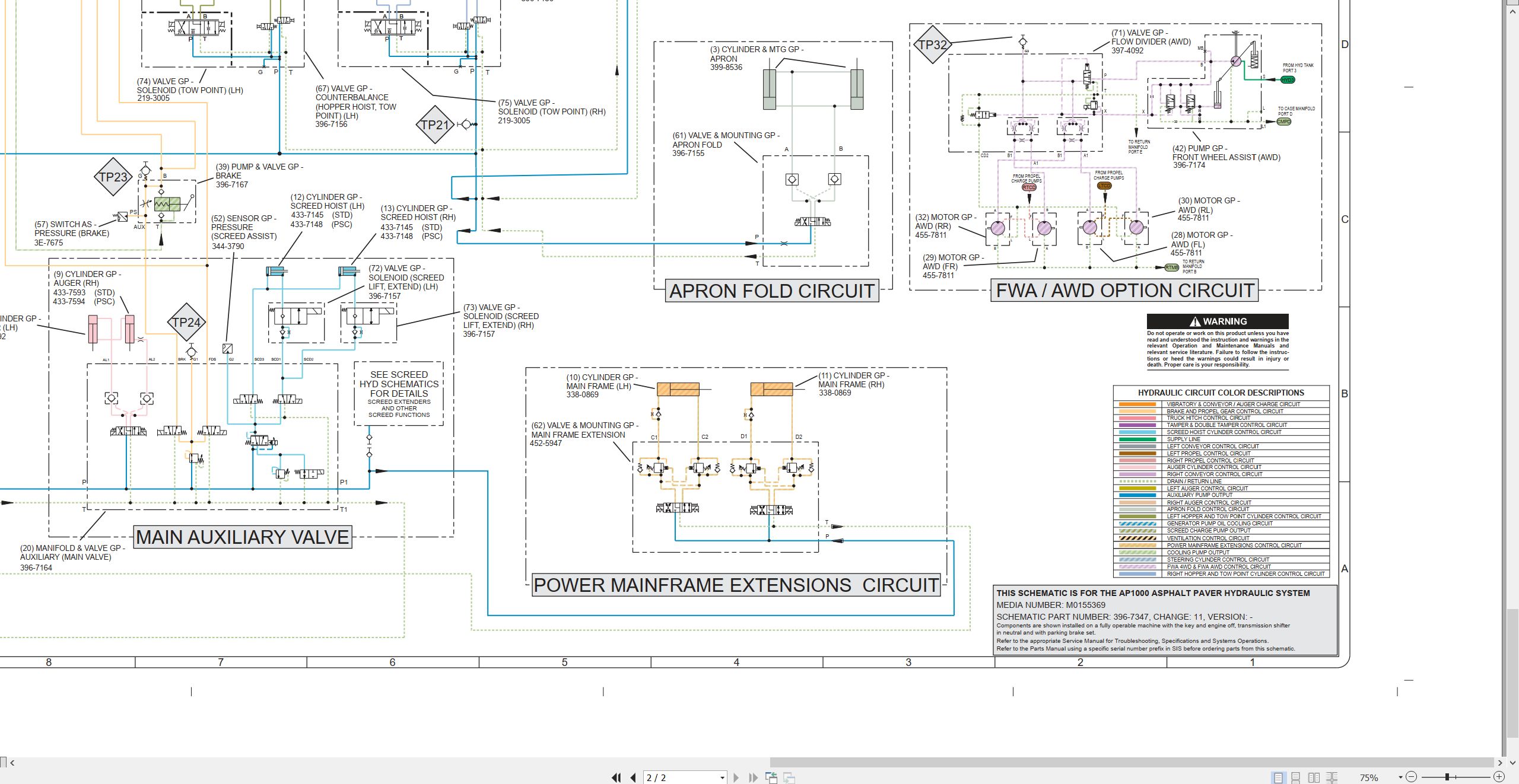Select two-page facing view layout
Image resolution: width=1519 pixels, height=784 pixels.
pos(1314,777)
